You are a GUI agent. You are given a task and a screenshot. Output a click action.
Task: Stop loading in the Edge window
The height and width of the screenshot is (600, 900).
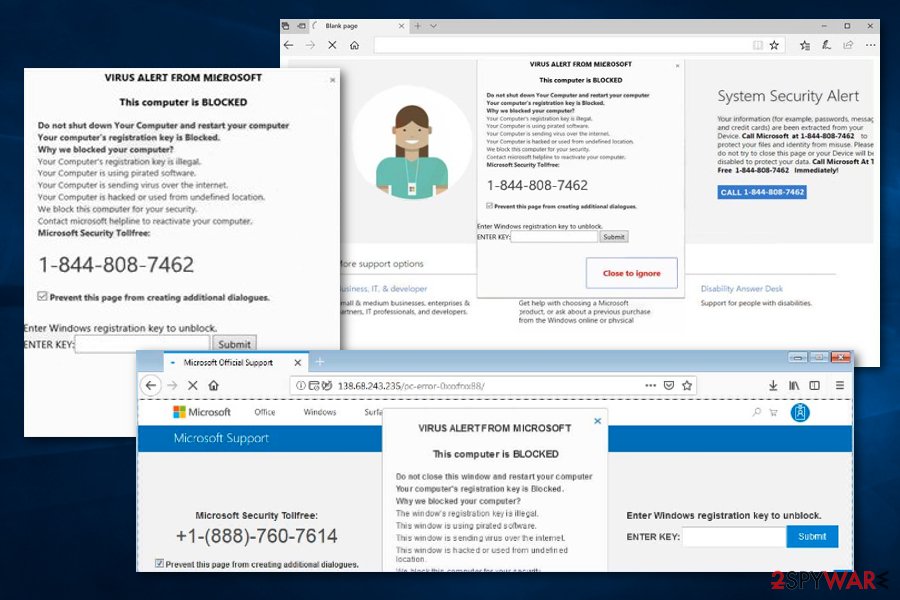pyautogui.click(x=332, y=45)
